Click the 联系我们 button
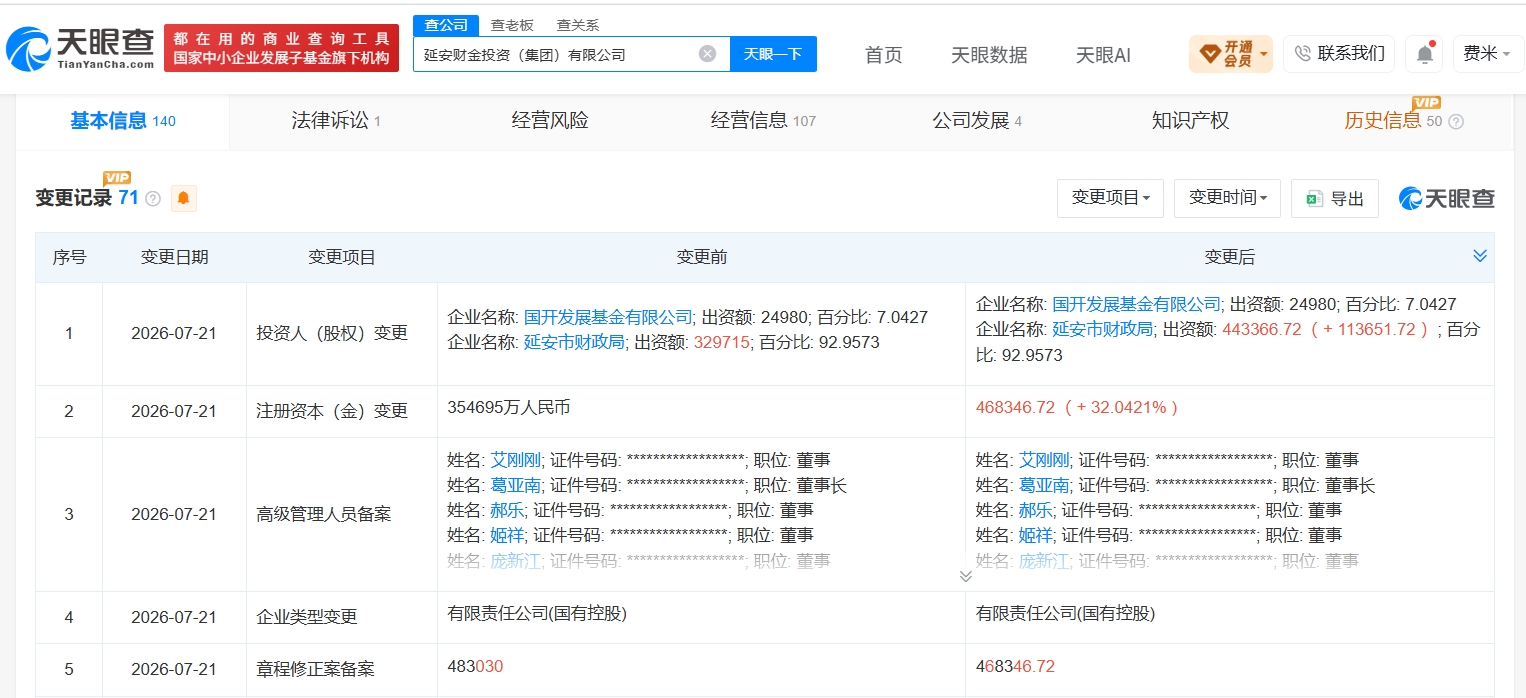 [x=1339, y=54]
